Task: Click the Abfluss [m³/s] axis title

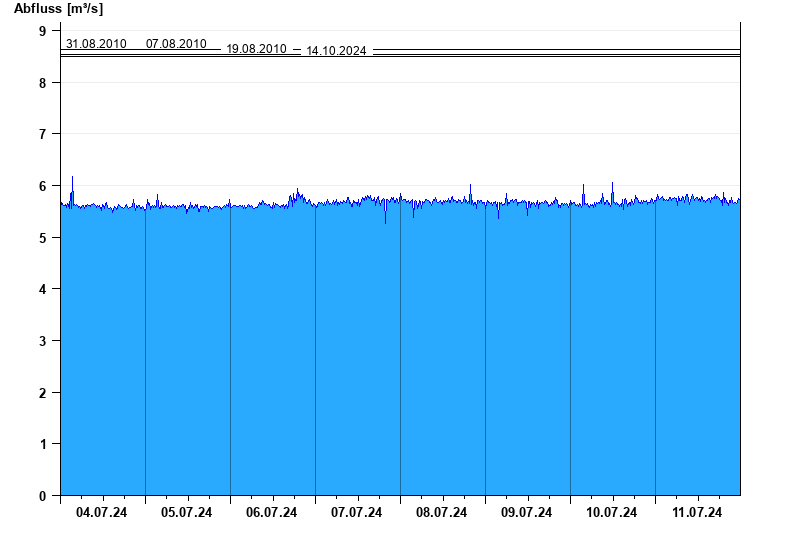Action: 58,9
